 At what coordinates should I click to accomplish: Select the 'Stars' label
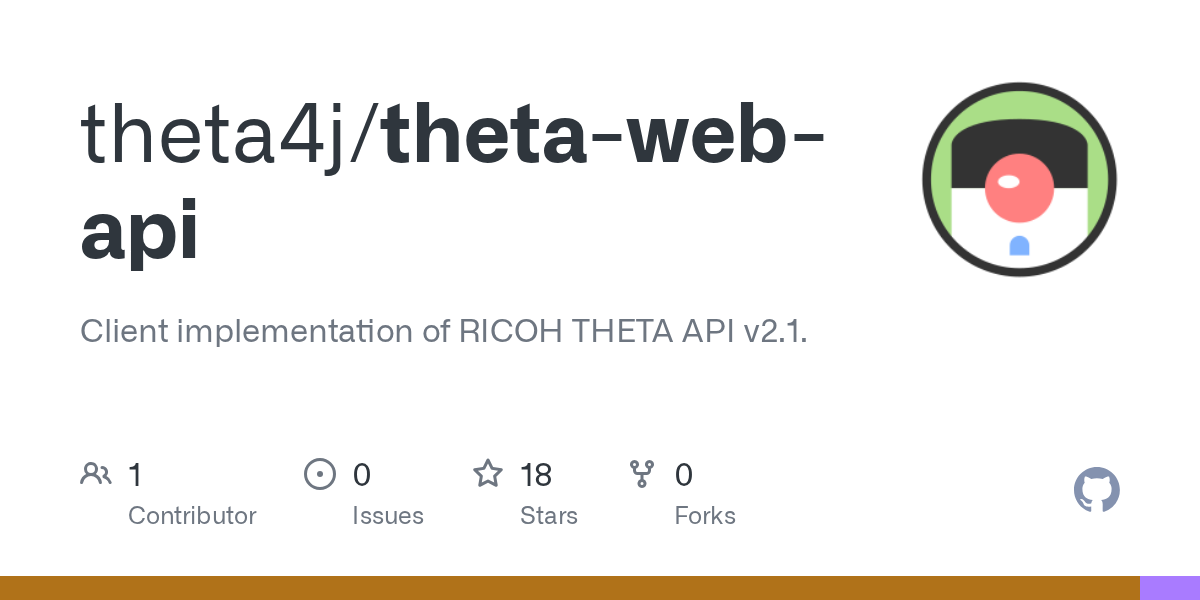(x=548, y=516)
